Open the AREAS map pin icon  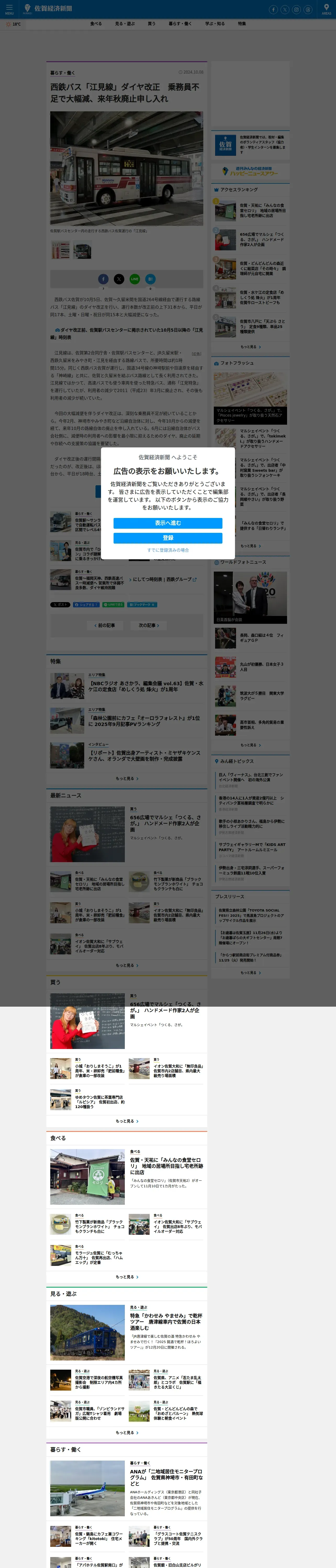point(326,9)
